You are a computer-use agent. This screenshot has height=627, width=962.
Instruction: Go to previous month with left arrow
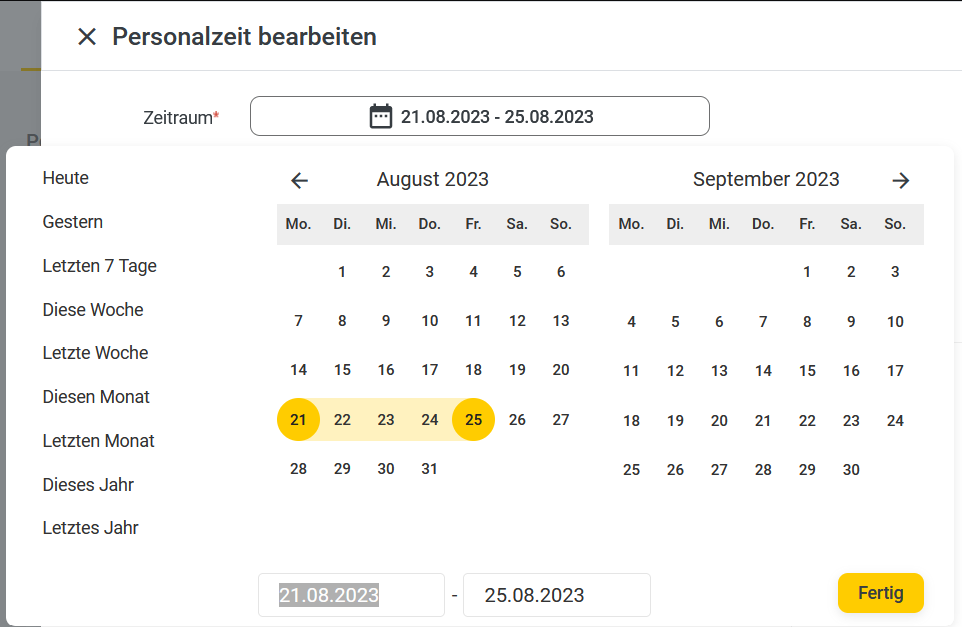coord(299,180)
